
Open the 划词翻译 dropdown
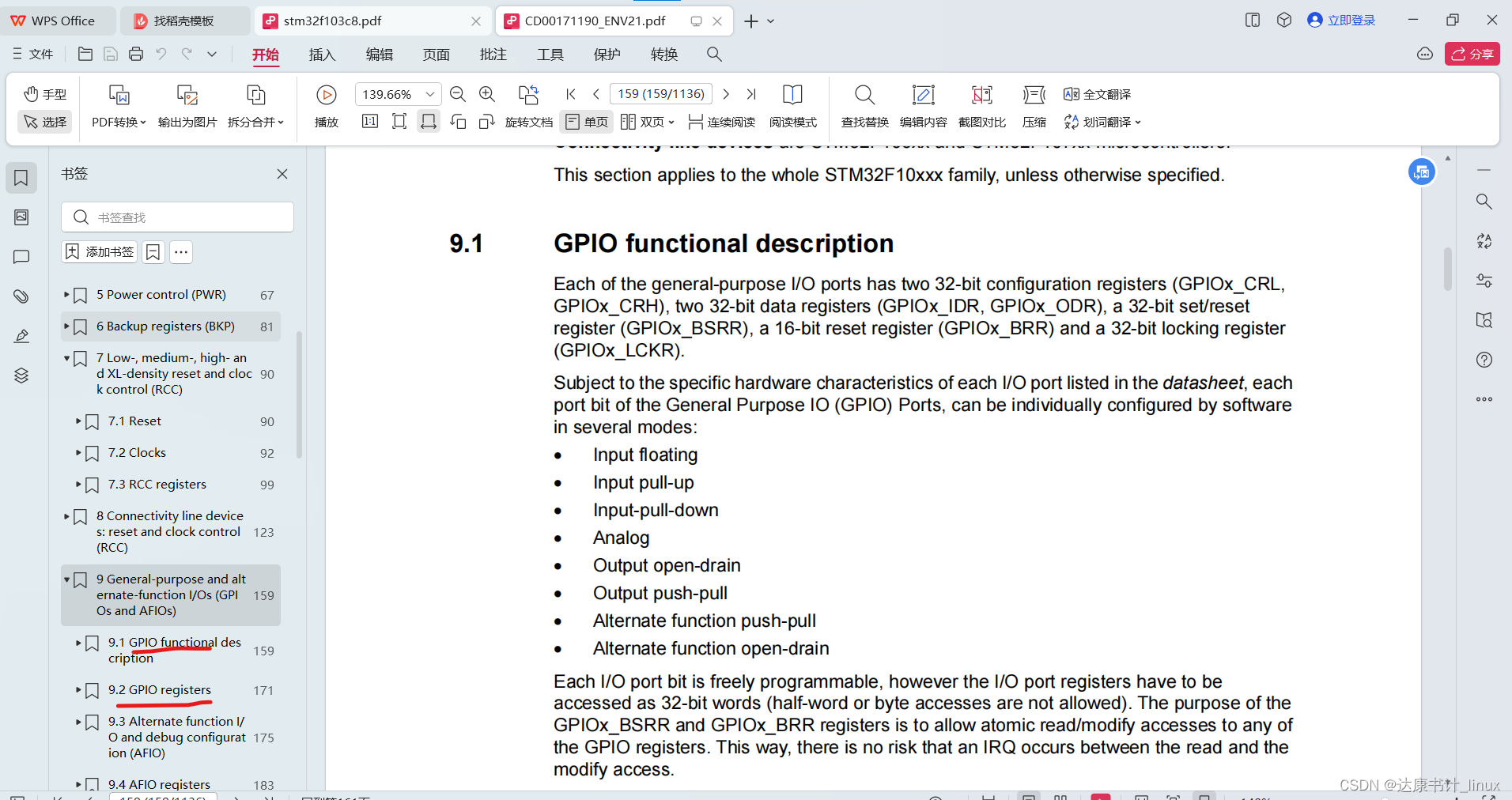tap(1102, 122)
